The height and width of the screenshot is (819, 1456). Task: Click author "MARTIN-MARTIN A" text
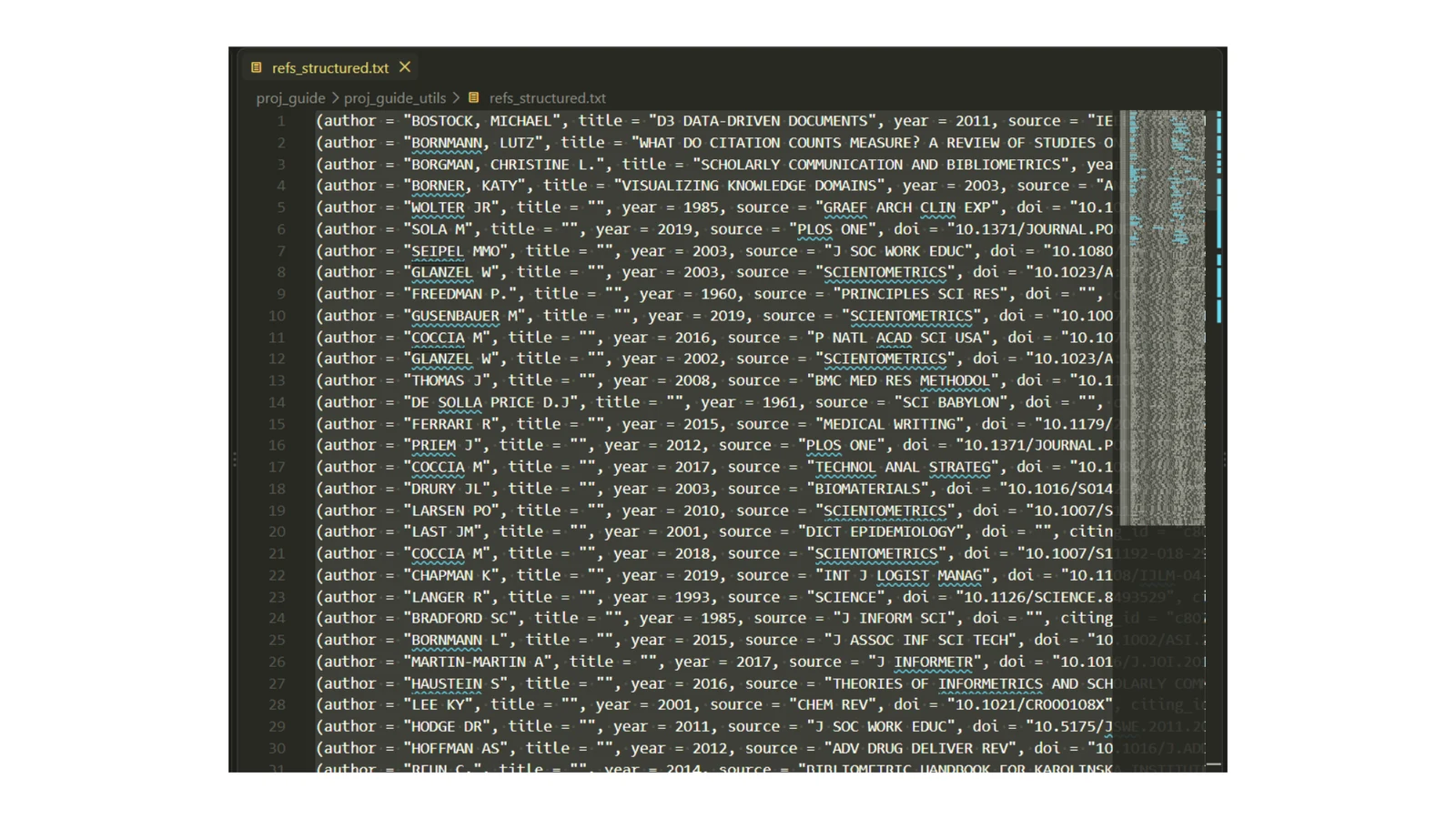point(478,662)
